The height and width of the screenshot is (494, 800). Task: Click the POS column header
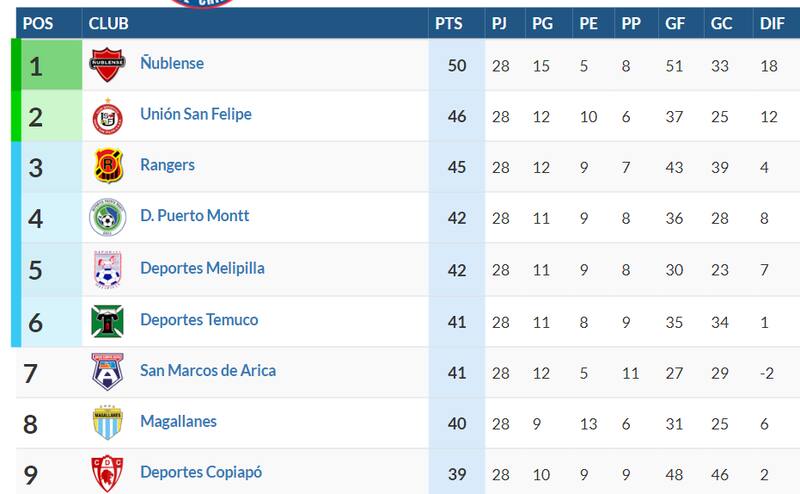[x=38, y=24]
